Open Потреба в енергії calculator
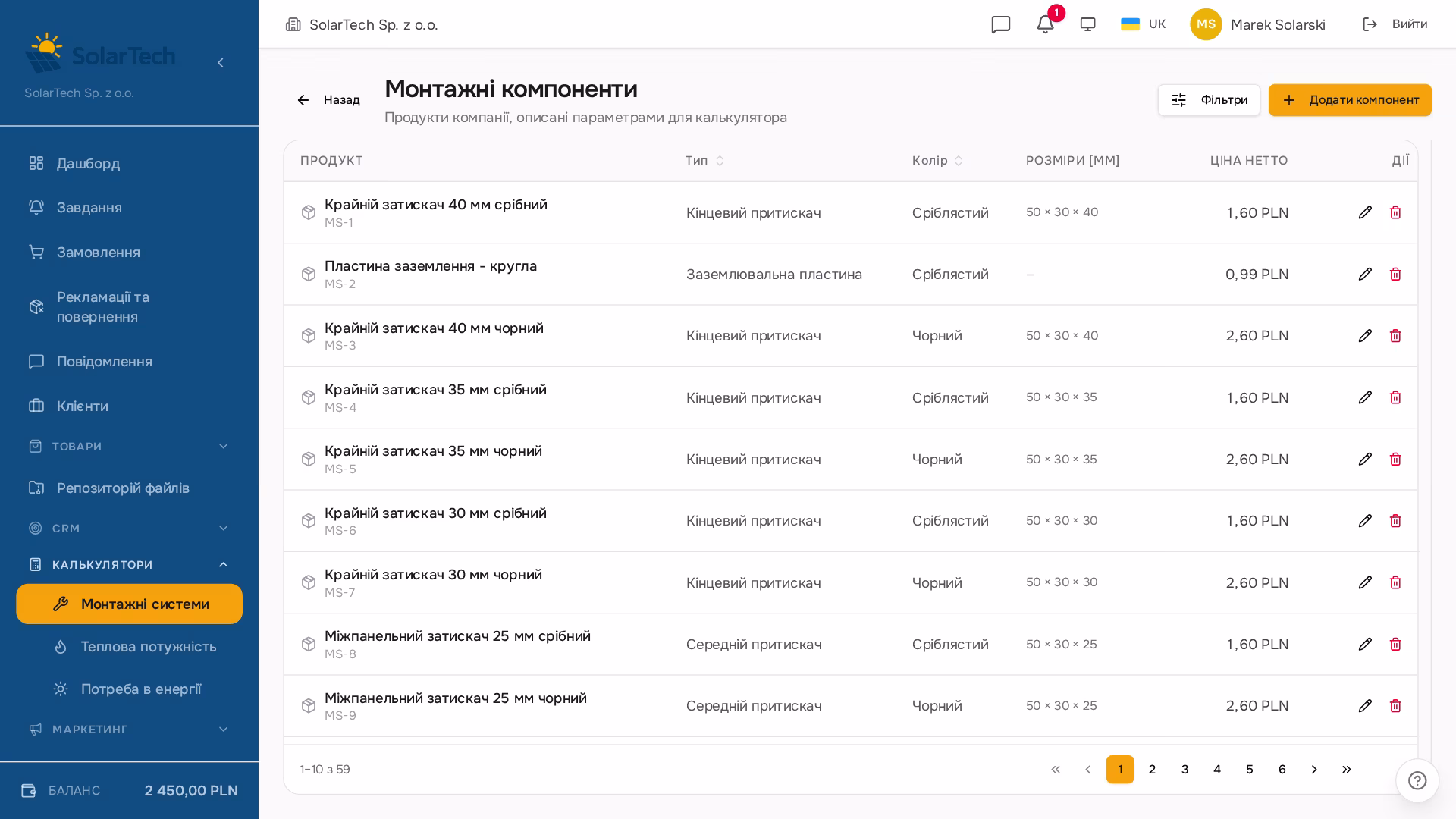This screenshot has width=1456, height=819. (x=129, y=689)
